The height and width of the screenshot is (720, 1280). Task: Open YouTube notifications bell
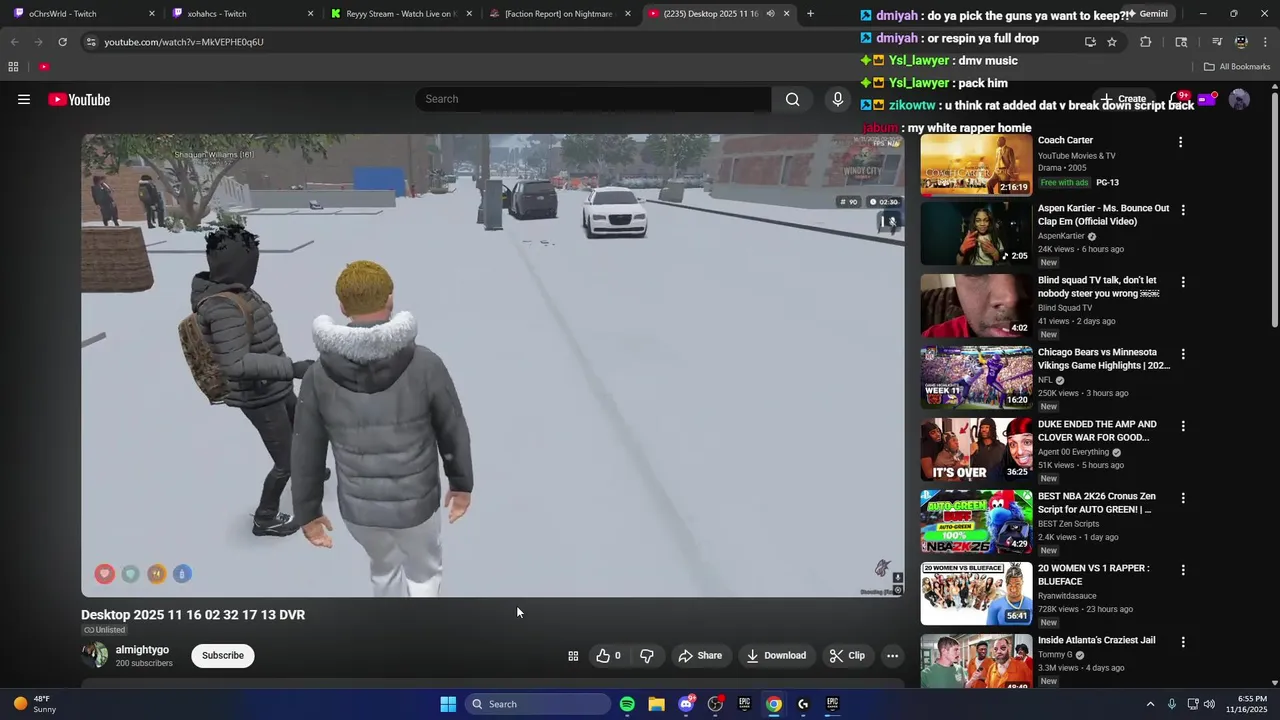tap(1178, 99)
